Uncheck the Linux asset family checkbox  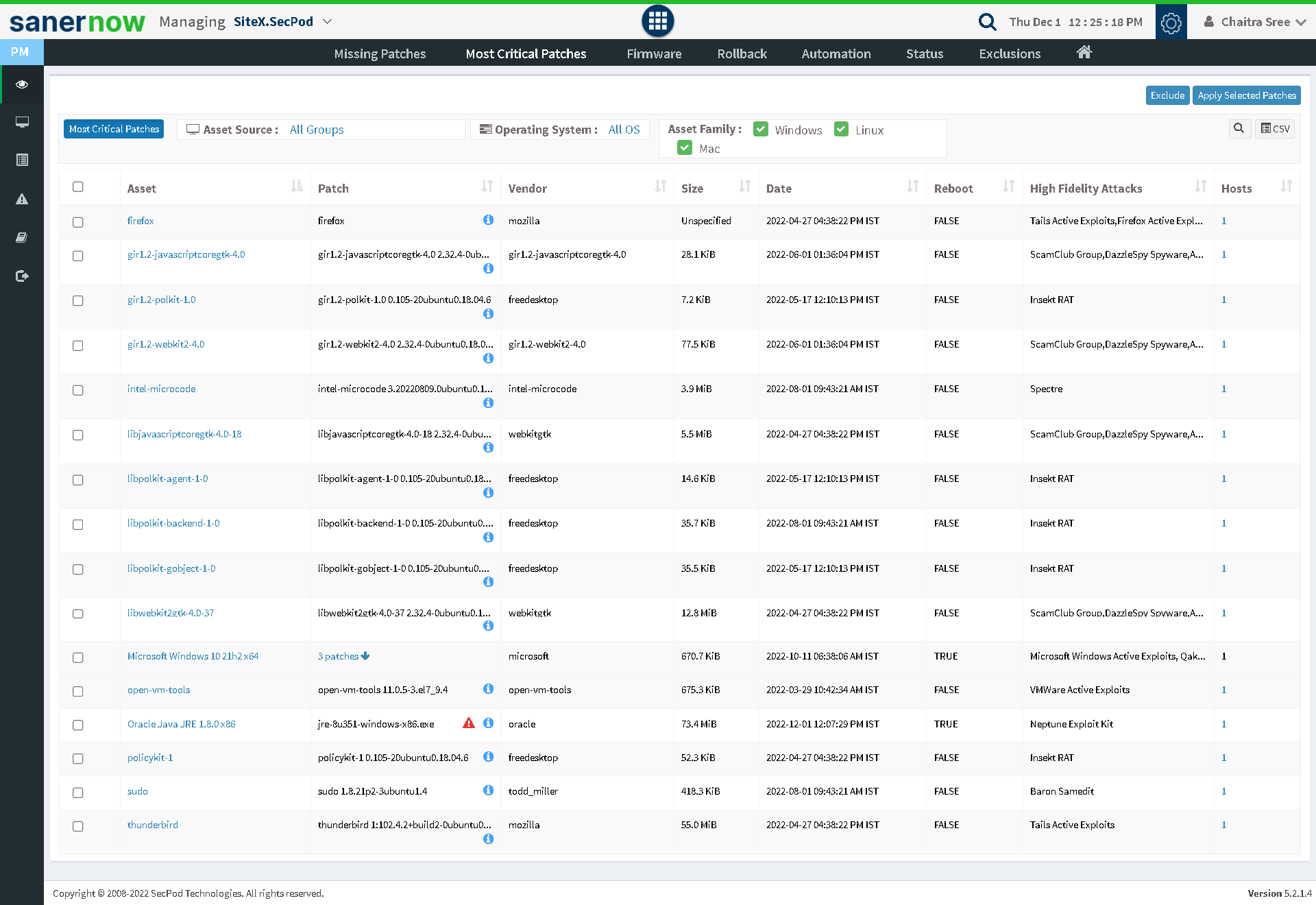coord(842,129)
